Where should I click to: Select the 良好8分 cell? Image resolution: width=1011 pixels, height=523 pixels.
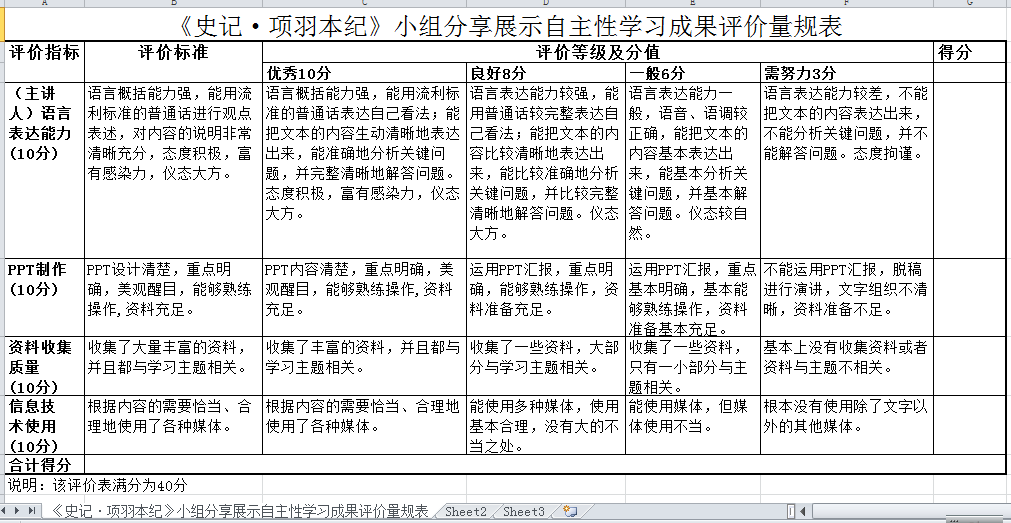coord(545,72)
